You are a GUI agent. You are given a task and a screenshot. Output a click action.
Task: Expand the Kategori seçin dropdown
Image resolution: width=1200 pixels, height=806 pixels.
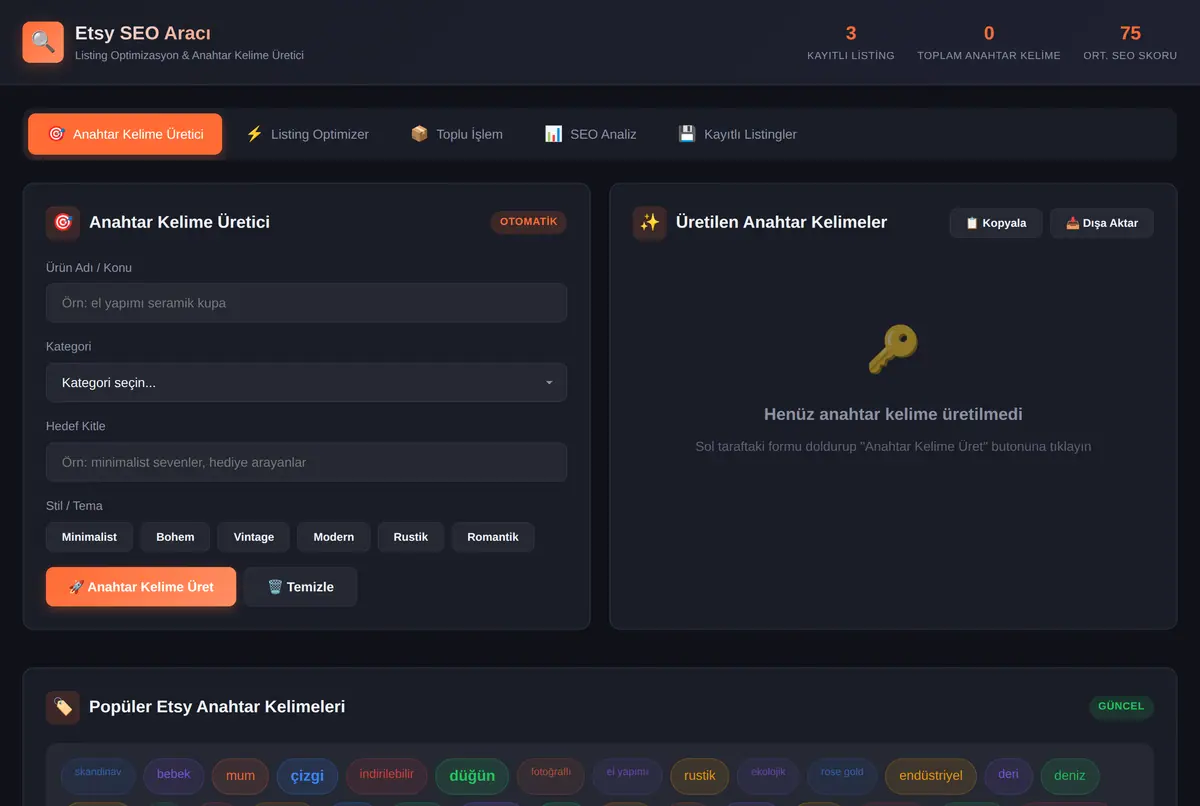pyautogui.click(x=306, y=383)
